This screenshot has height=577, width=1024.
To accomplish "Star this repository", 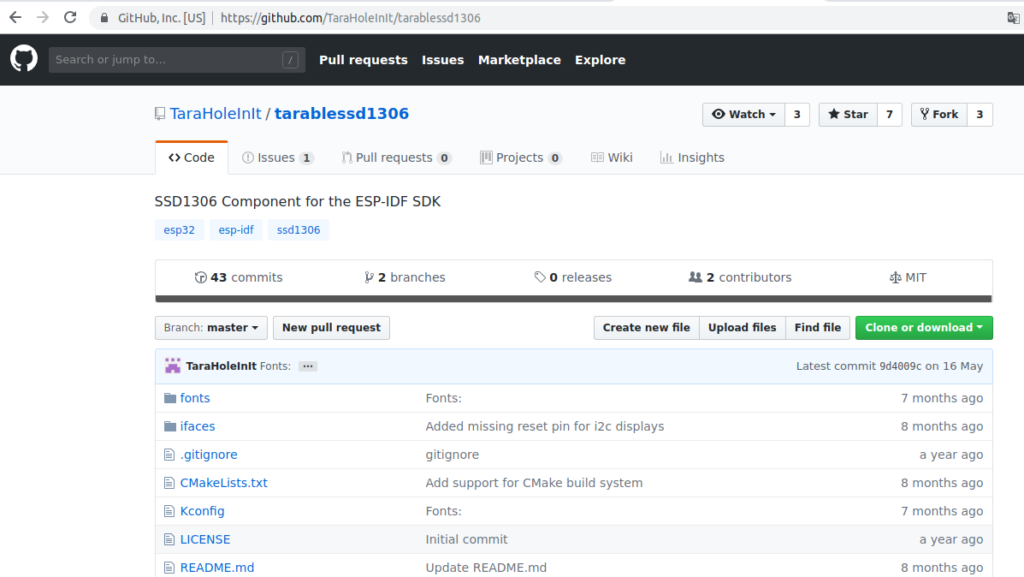I will tap(848, 114).
